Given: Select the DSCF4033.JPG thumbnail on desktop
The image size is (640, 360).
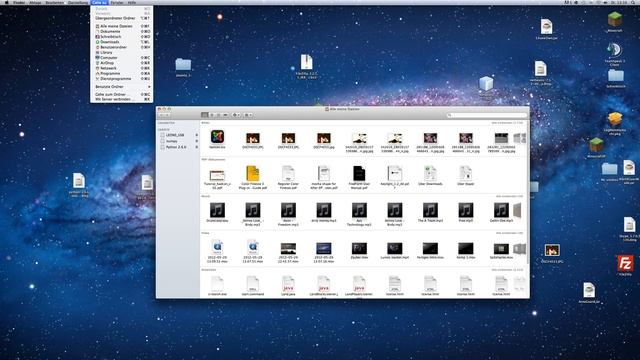Looking at the screenshot, I should 552,250.
